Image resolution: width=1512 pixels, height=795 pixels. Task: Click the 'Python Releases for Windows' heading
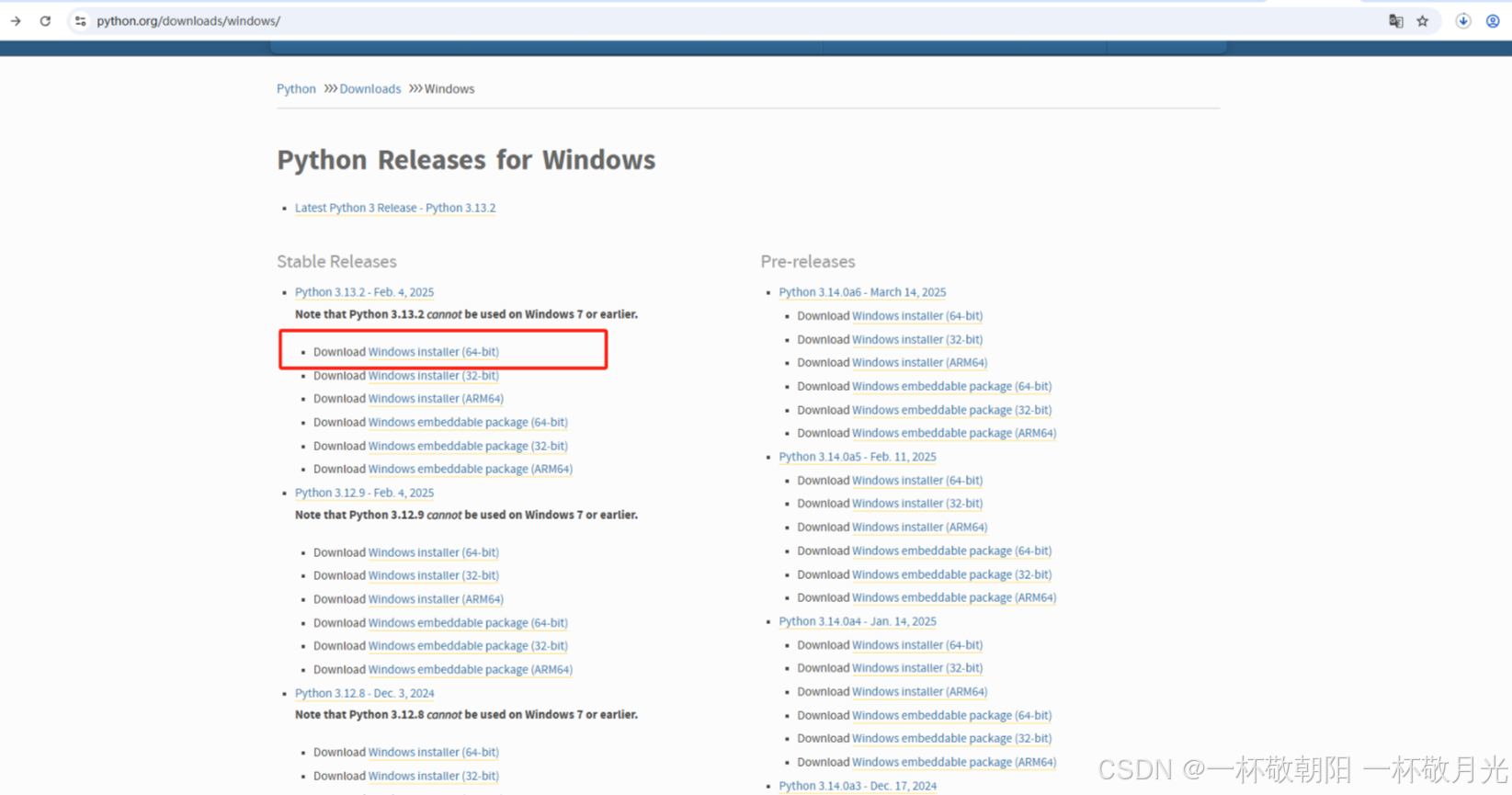[x=466, y=161]
